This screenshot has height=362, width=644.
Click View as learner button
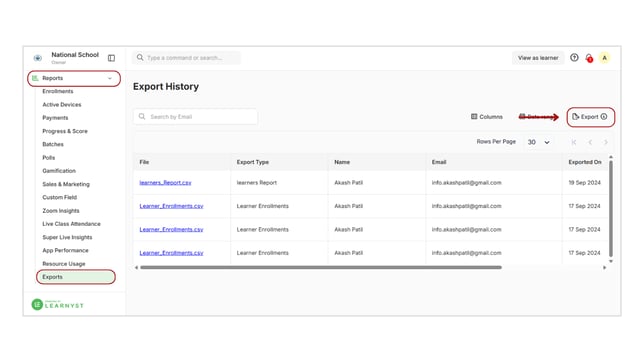[x=538, y=58]
